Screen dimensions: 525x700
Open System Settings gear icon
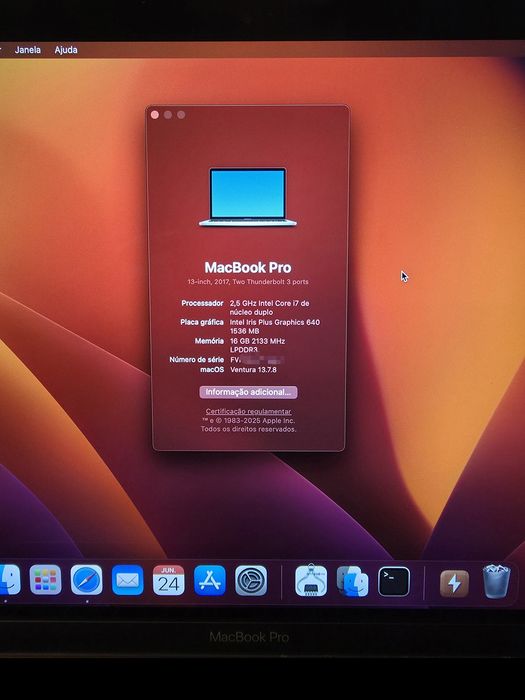pos(251,580)
